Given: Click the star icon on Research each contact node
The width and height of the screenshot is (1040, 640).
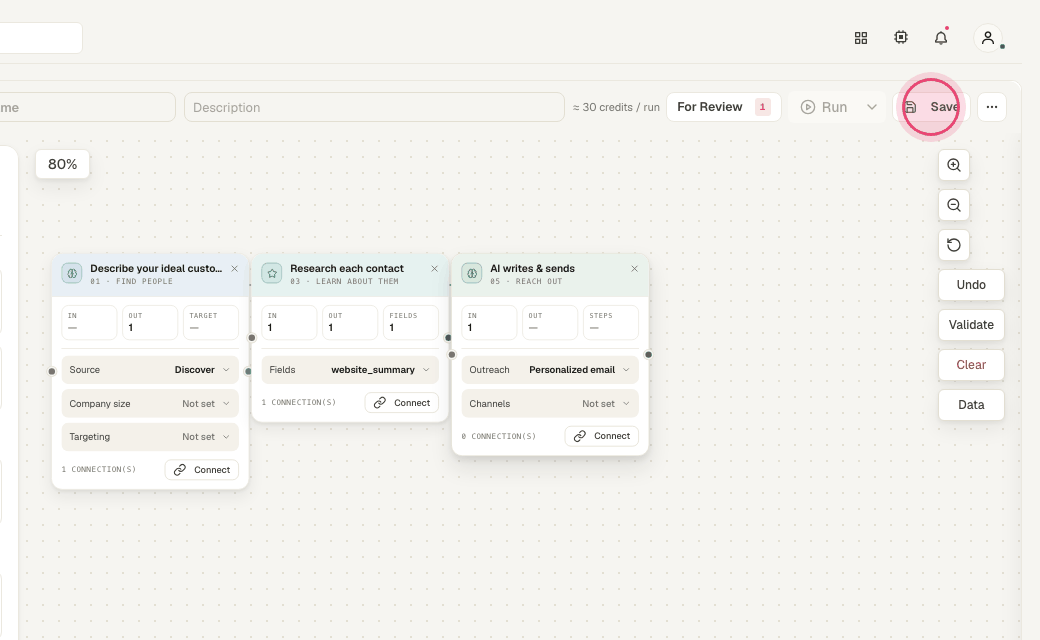Looking at the screenshot, I should 272,273.
